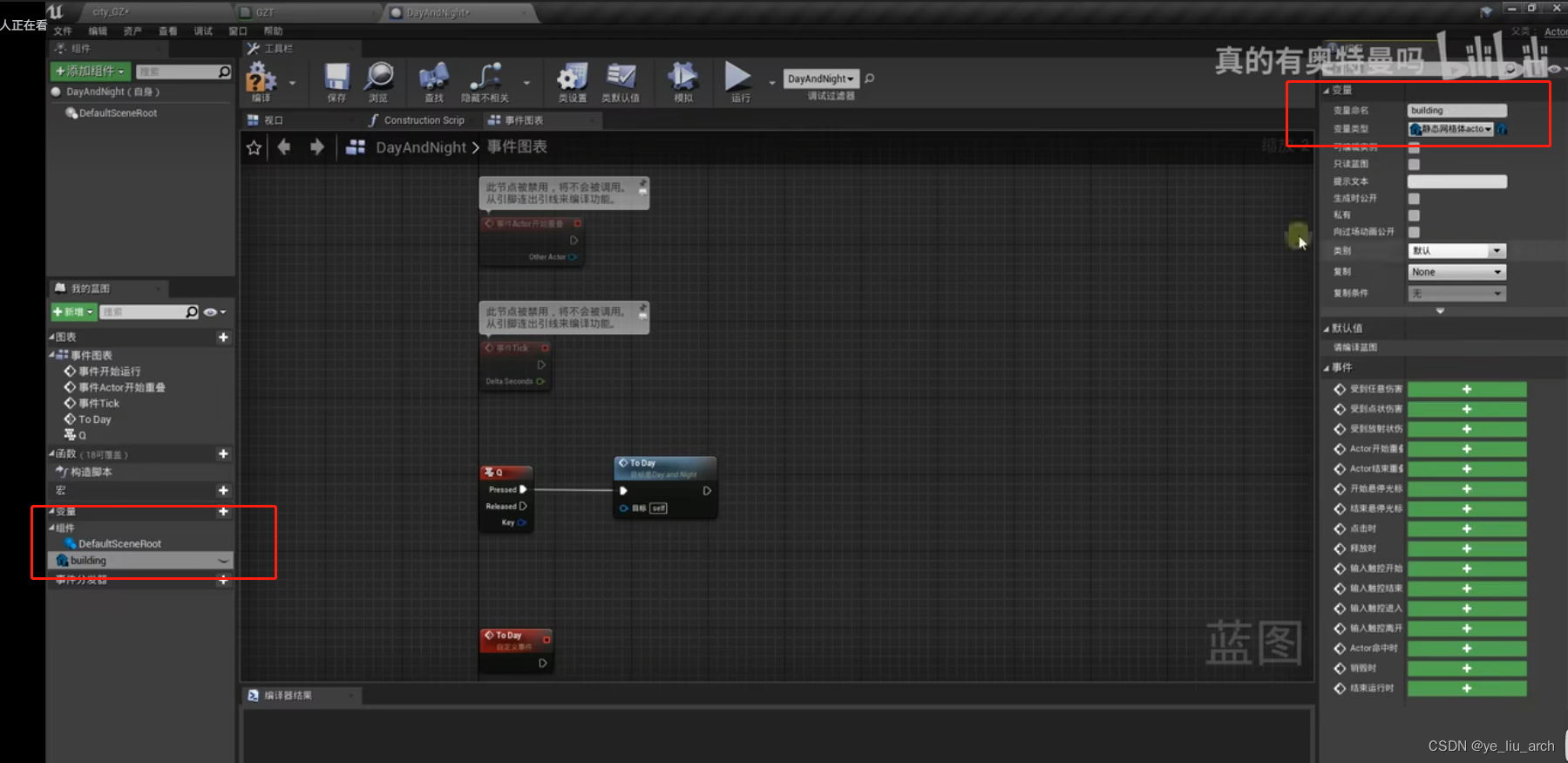Open the play options dropdown arrow
The image size is (1568, 763).
[771, 83]
